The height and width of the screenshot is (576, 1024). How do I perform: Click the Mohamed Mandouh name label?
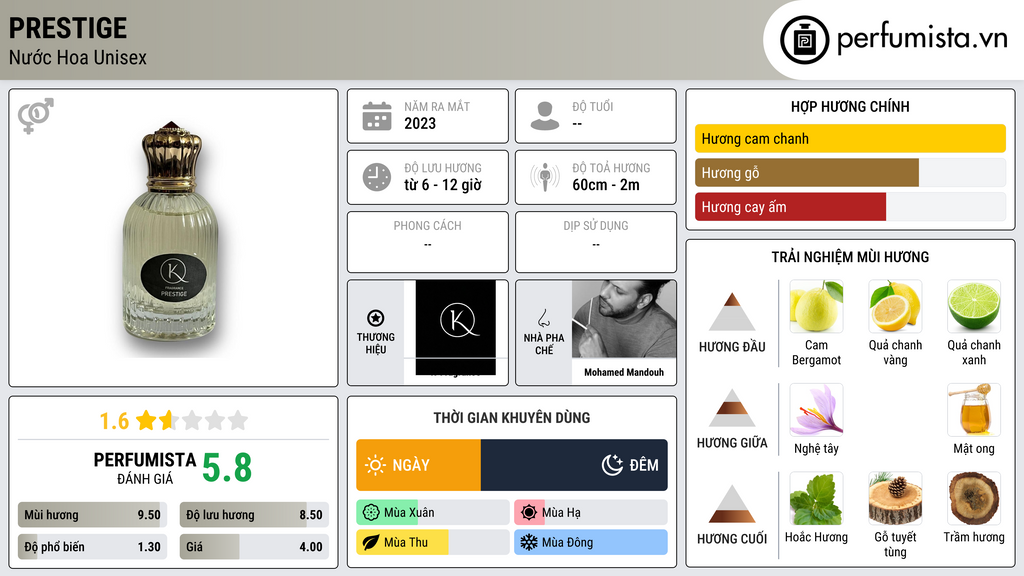[624, 372]
